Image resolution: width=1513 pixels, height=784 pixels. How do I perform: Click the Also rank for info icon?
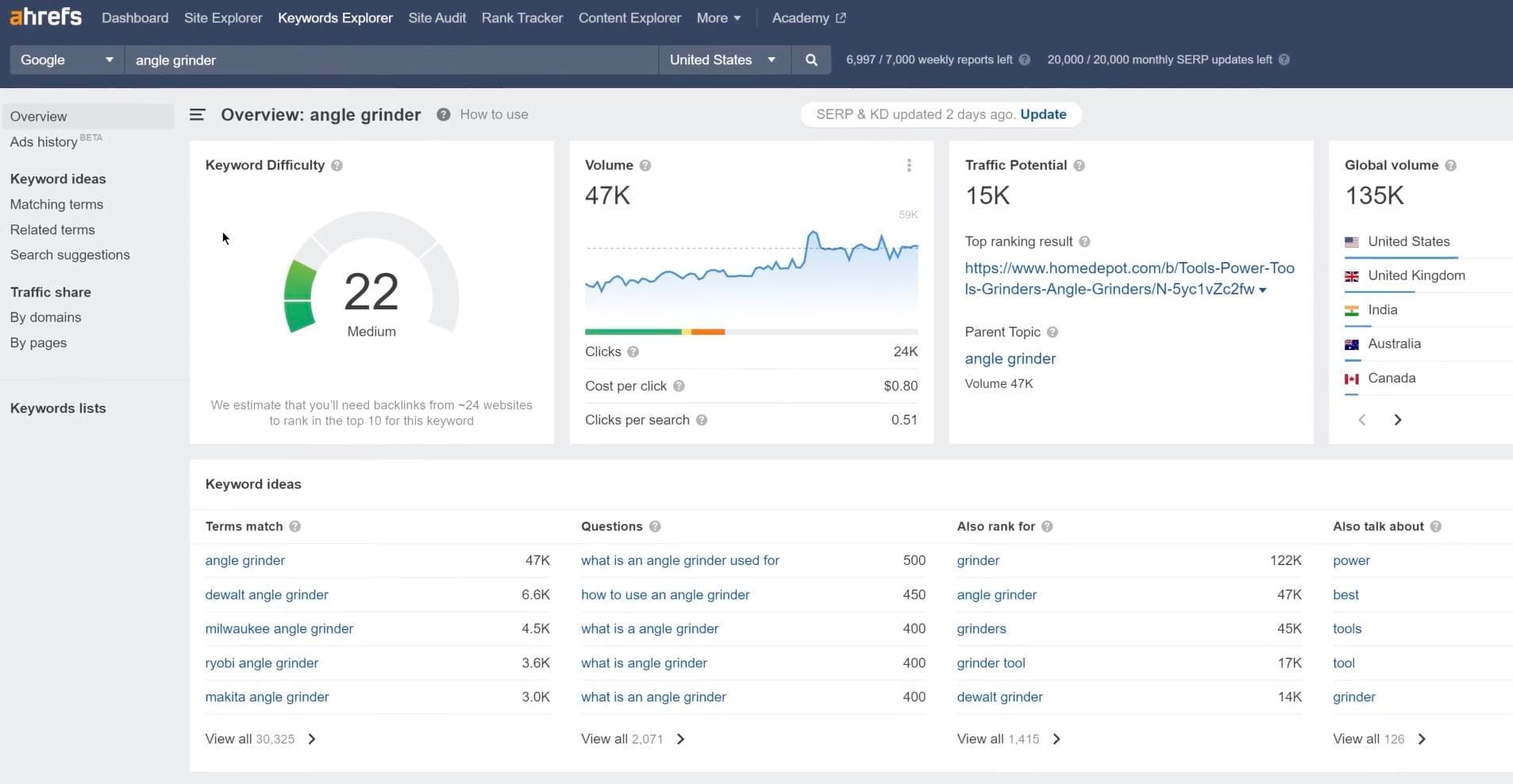[x=1047, y=526]
